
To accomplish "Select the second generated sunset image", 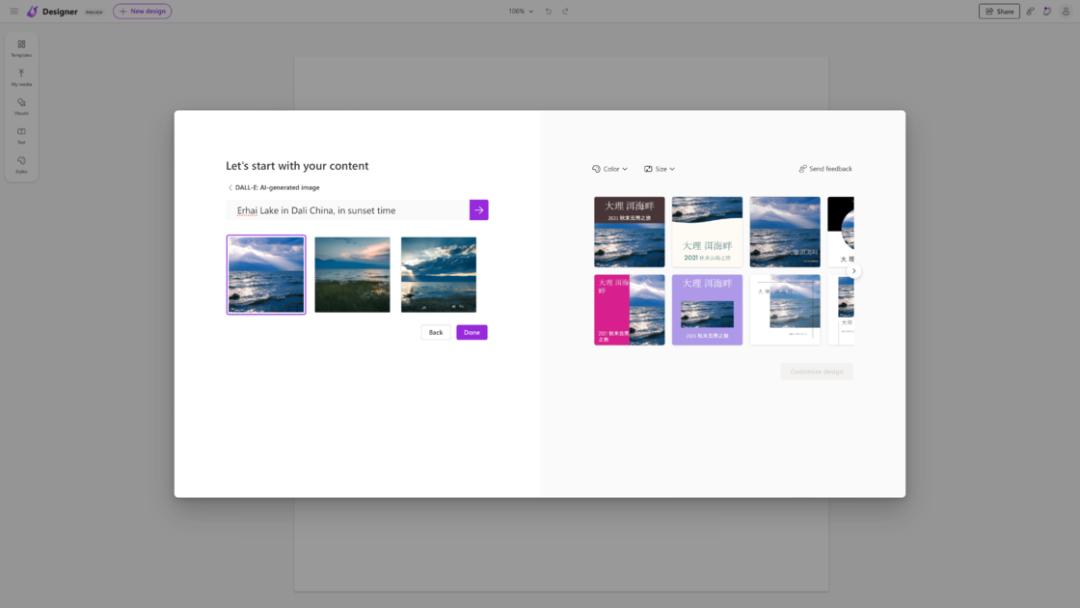I will [352, 275].
